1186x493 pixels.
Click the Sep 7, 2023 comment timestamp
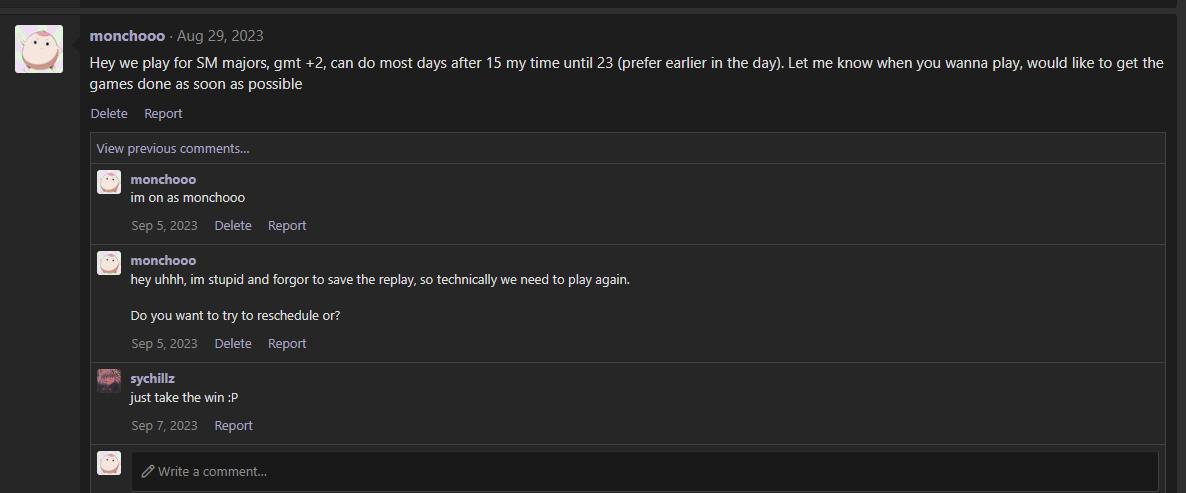tap(164, 426)
